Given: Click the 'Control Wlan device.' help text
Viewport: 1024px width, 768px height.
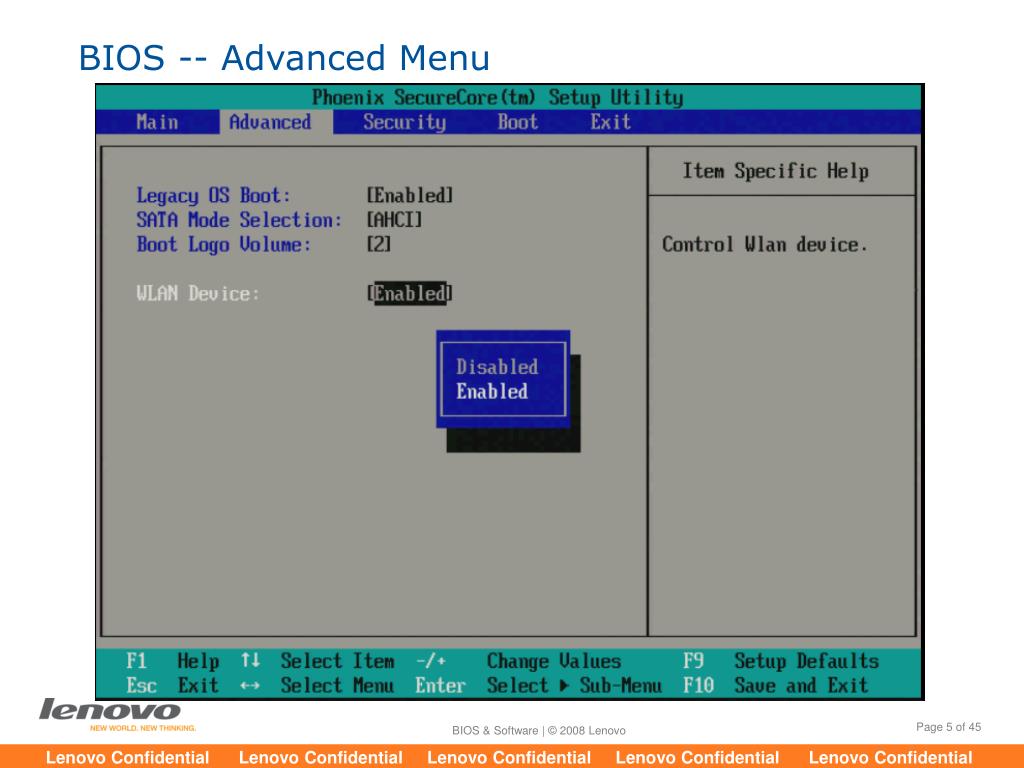Looking at the screenshot, I should pos(765,245).
